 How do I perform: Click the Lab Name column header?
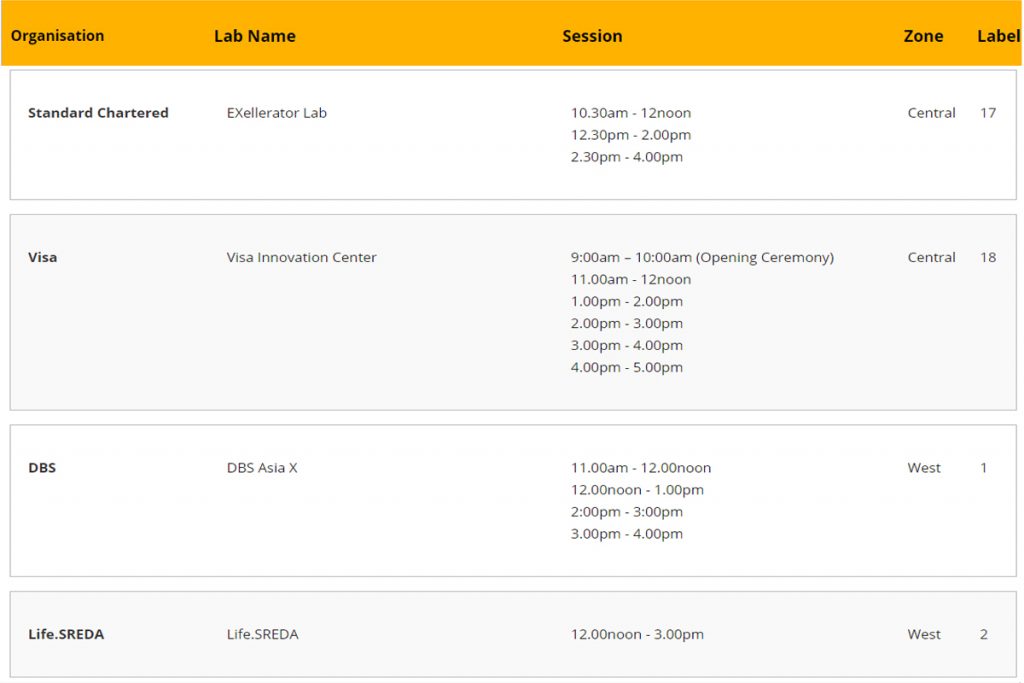click(x=255, y=36)
